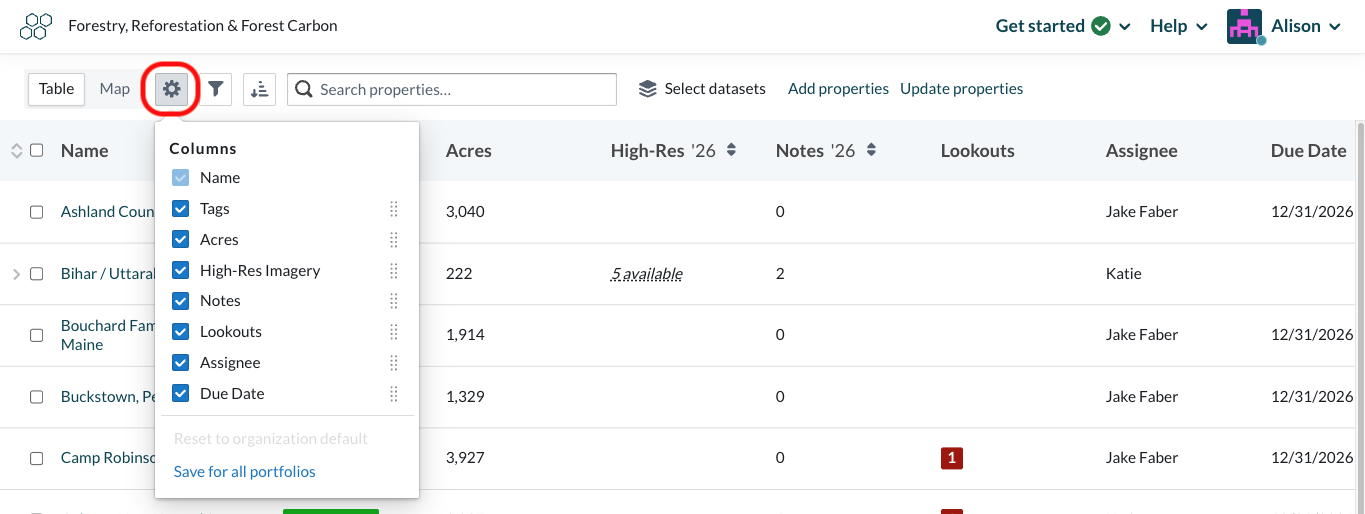
Task: Uncheck the Tags column checkbox
Action: pos(181,209)
